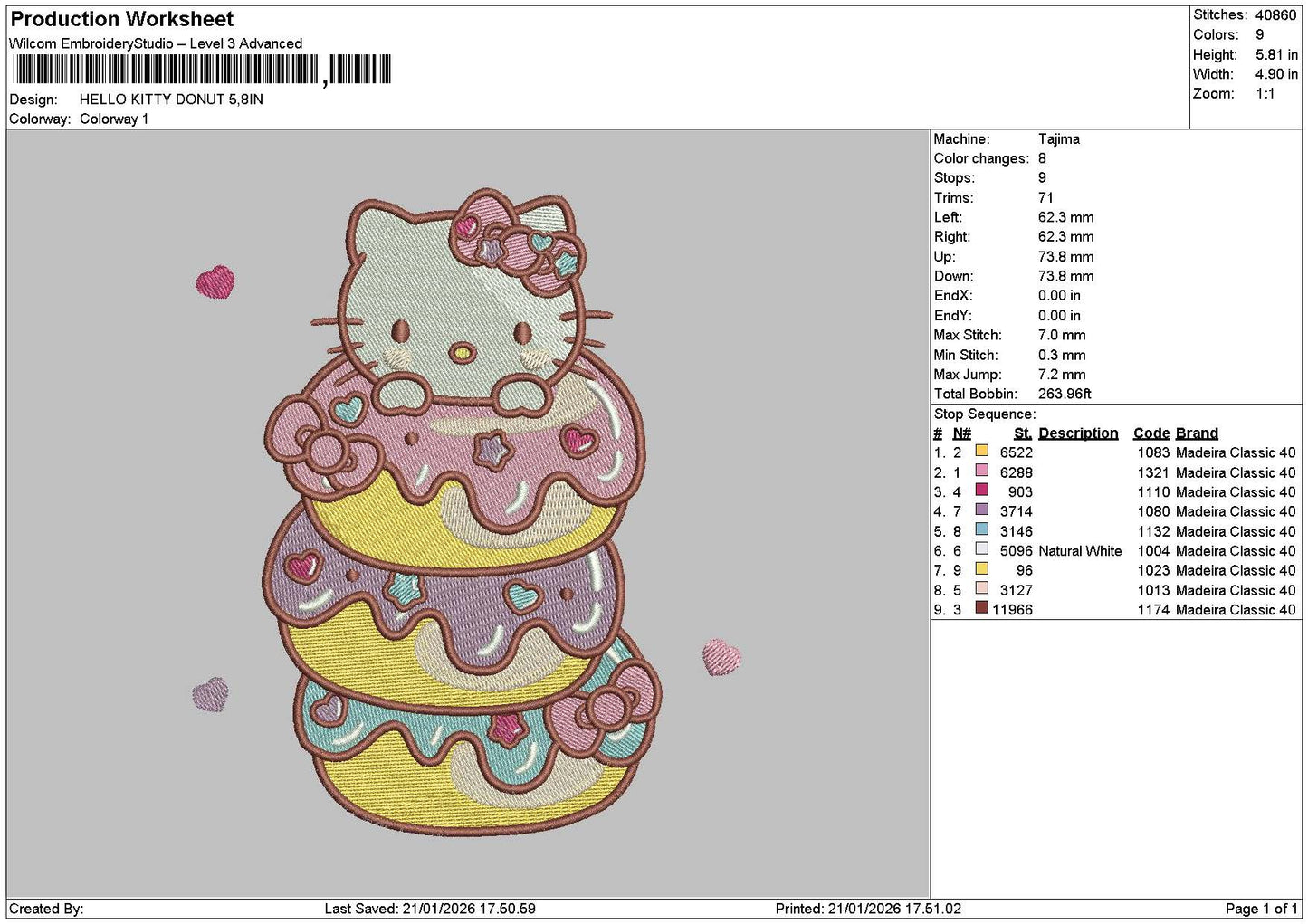
Task: Click the Zoom value '1:1'
Action: [x=1265, y=94]
